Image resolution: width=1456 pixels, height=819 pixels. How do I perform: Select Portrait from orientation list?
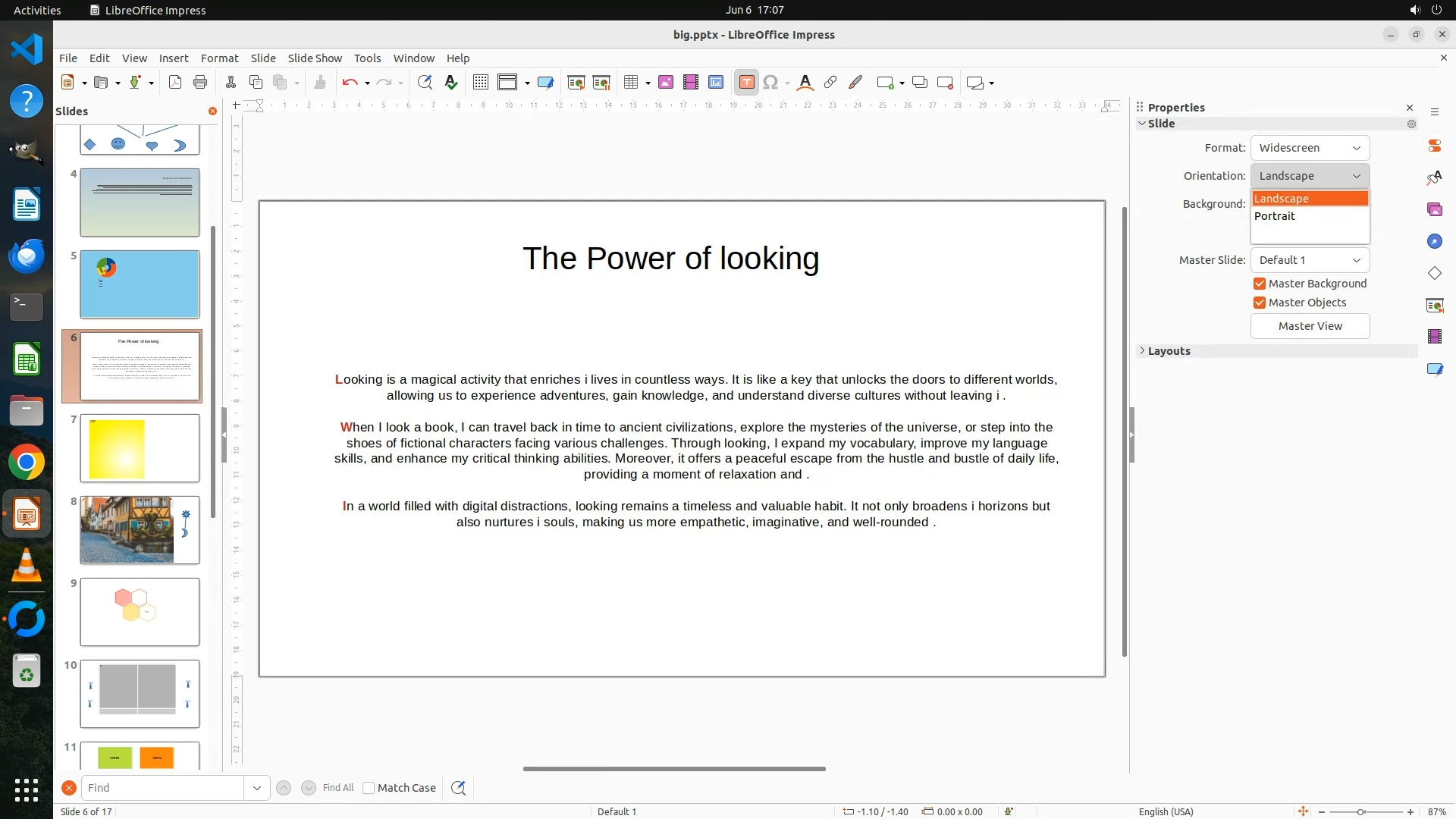coord(1275,216)
